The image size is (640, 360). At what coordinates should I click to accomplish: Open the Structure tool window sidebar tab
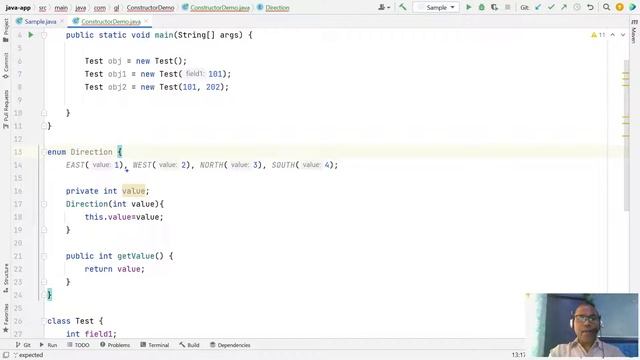coord(6,278)
